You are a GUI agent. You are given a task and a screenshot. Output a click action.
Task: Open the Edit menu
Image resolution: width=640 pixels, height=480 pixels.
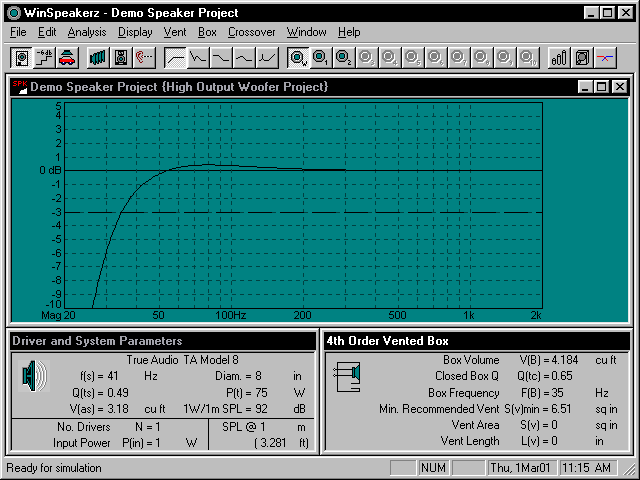[47, 32]
